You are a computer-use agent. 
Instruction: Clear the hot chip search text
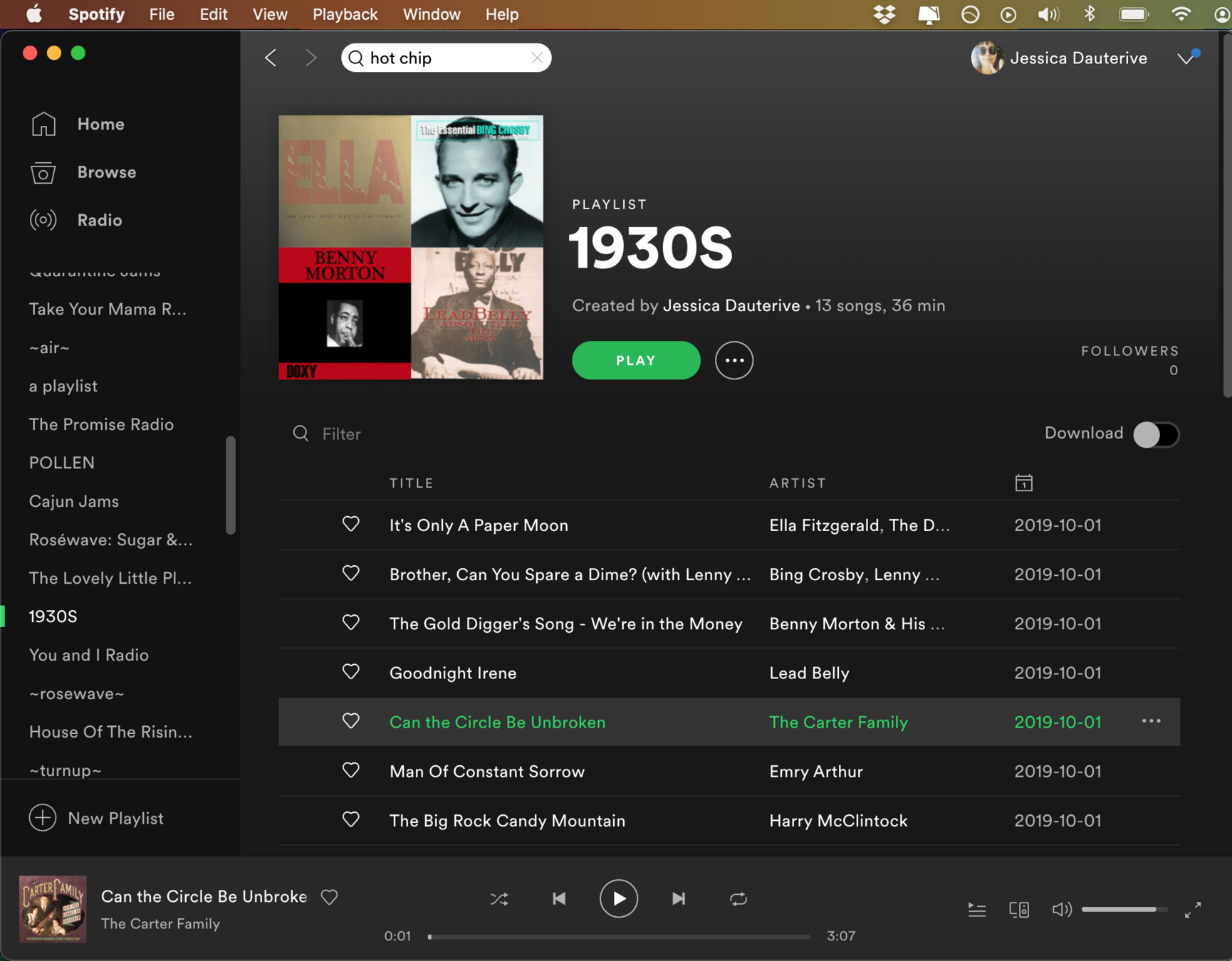pyautogui.click(x=537, y=58)
